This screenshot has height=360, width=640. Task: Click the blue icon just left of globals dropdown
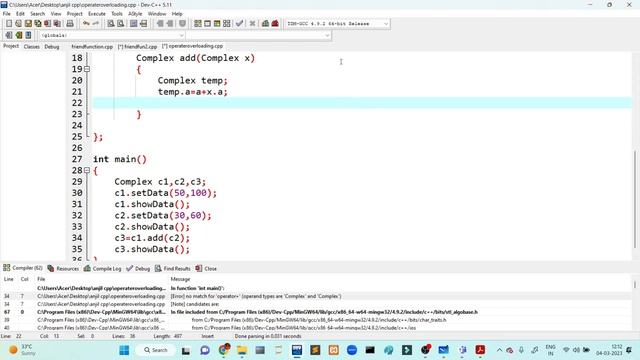point(28,35)
